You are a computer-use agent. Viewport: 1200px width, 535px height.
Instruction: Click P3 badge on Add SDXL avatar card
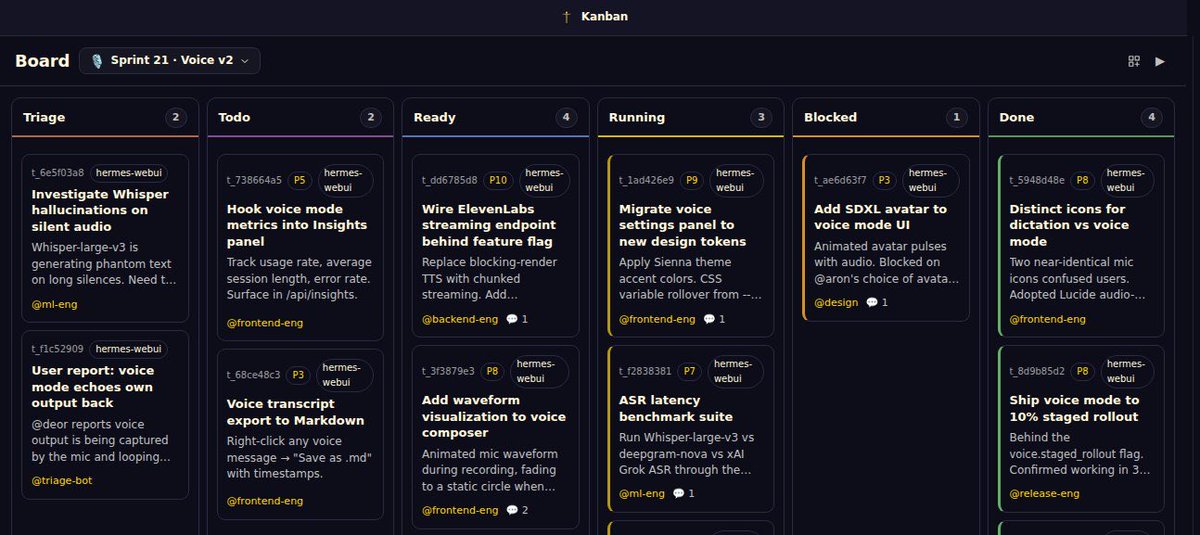(x=884, y=180)
